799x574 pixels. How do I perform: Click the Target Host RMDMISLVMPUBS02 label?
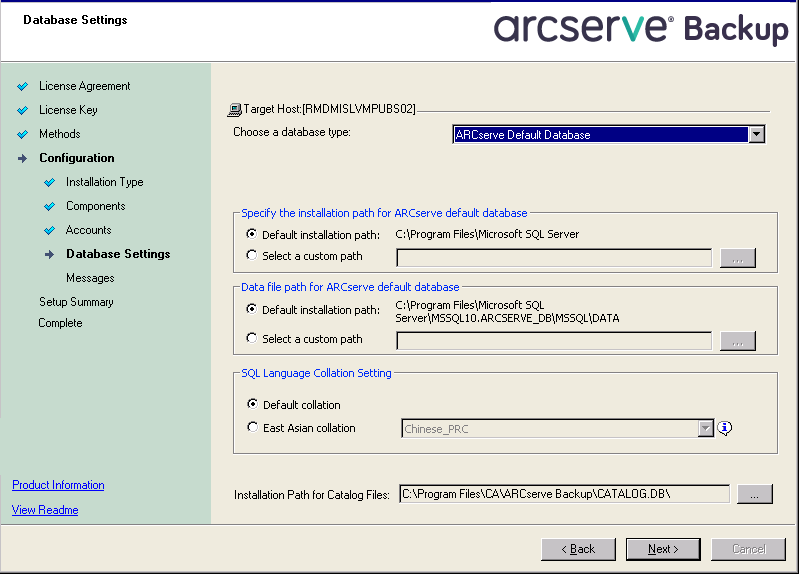coord(330,109)
